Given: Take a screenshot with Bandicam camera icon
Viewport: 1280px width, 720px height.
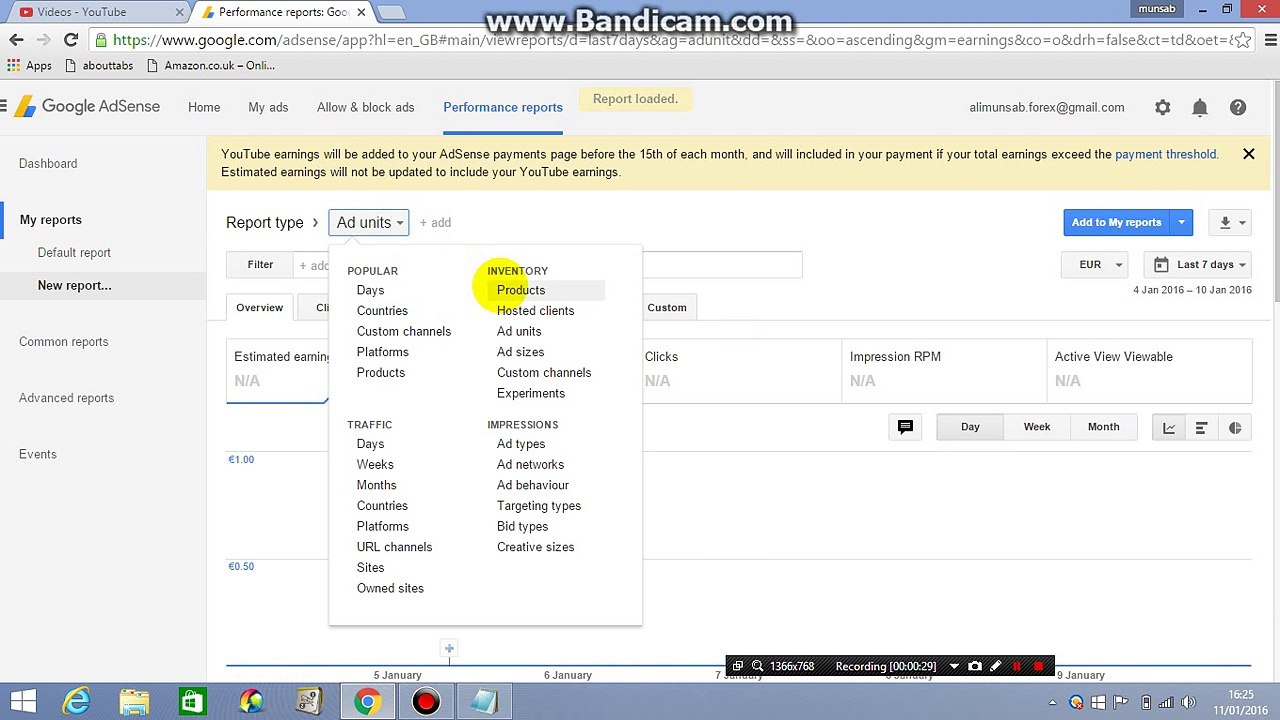Looking at the screenshot, I should 975,666.
